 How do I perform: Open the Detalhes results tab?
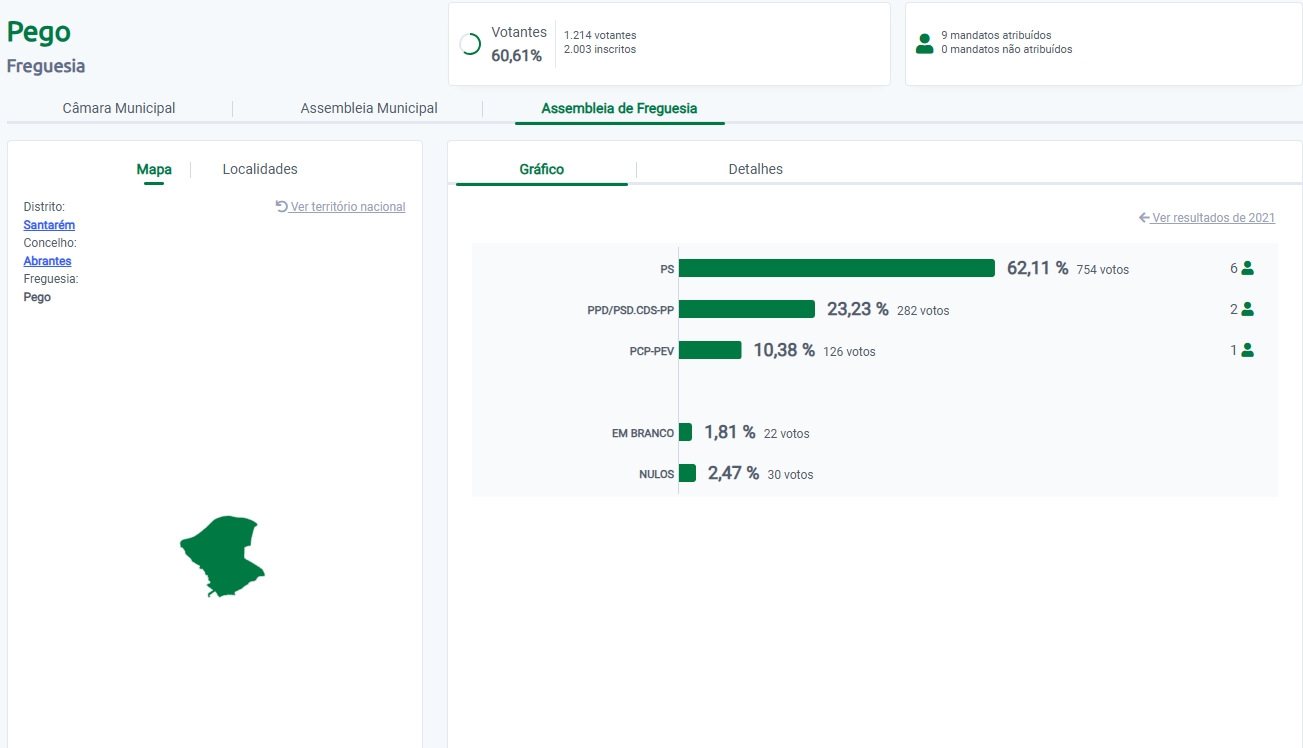click(x=755, y=169)
